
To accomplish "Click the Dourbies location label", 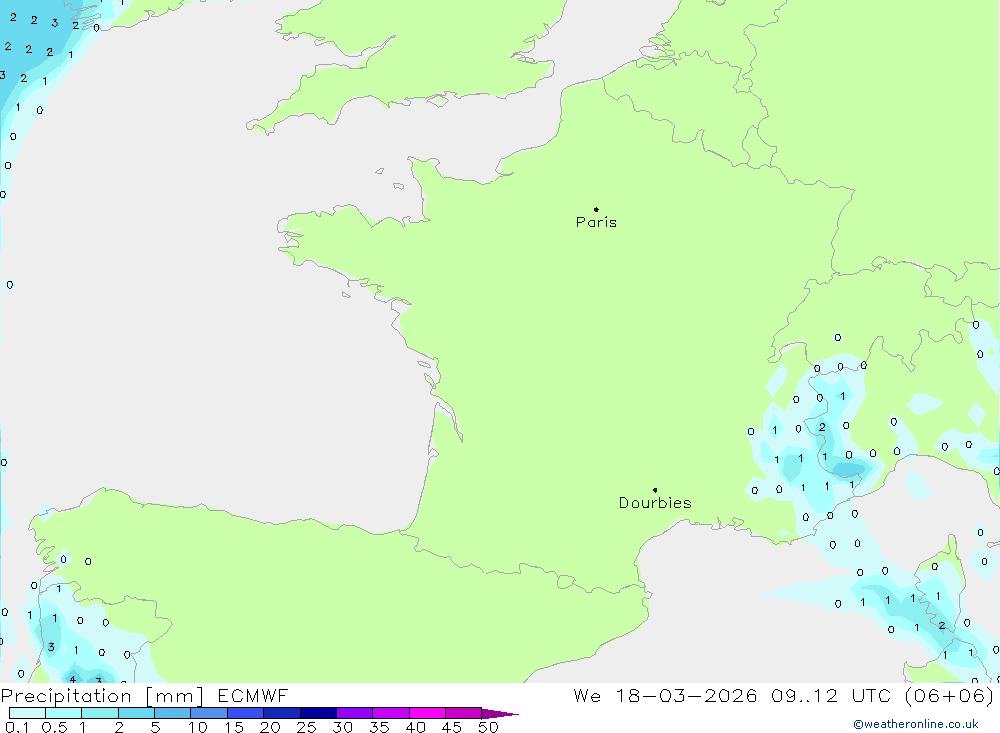I will pyautogui.click(x=655, y=503).
